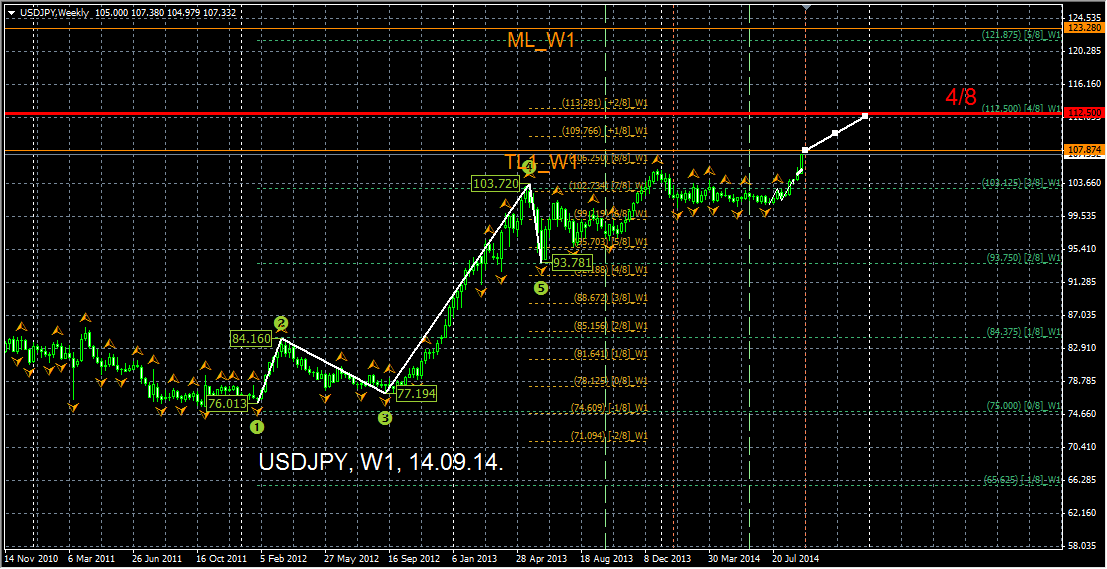The height and width of the screenshot is (569, 1107).
Task: Click the 84.160 price label box
Action: pos(251,339)
